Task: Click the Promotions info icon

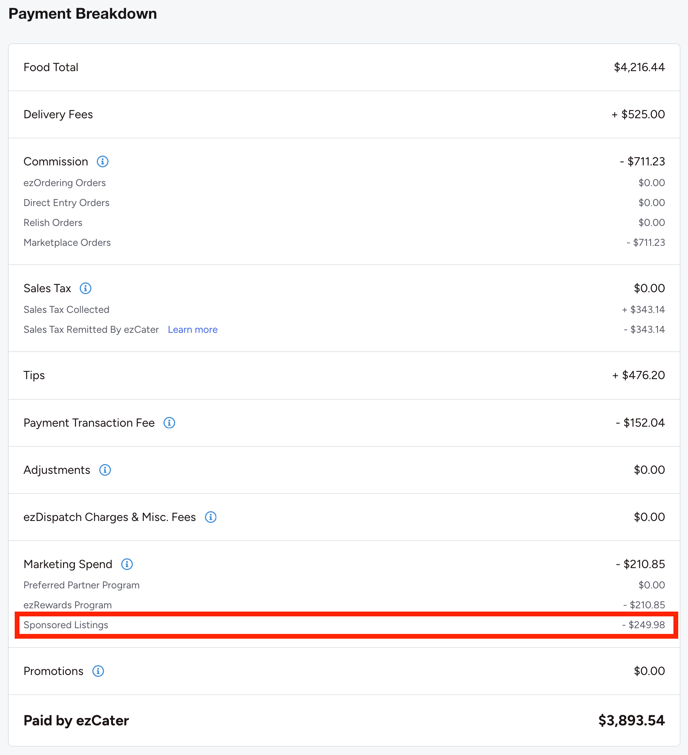Action: [98, 671]
